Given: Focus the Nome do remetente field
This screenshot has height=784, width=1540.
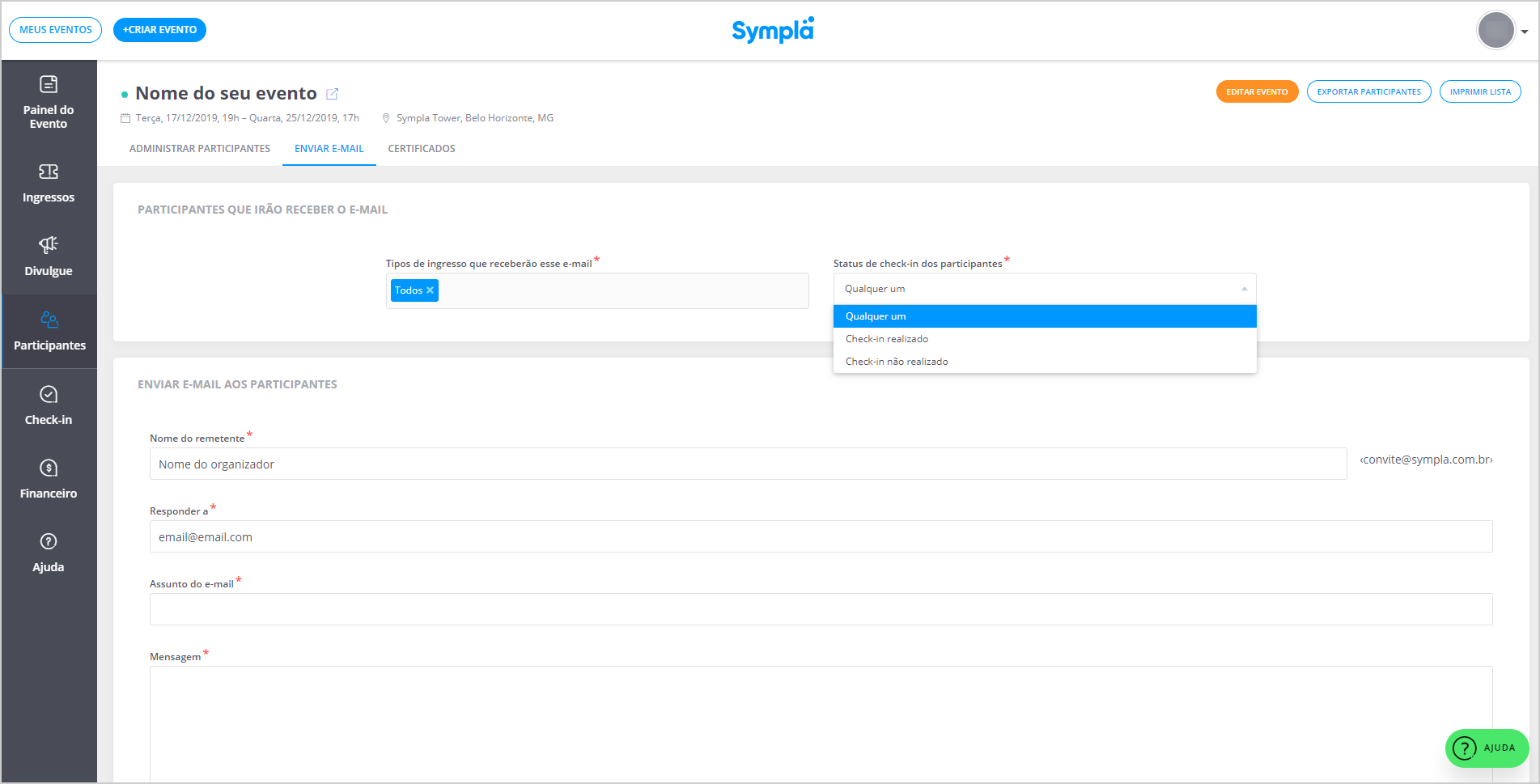Looking at the screenshot, I should (749, 464).
